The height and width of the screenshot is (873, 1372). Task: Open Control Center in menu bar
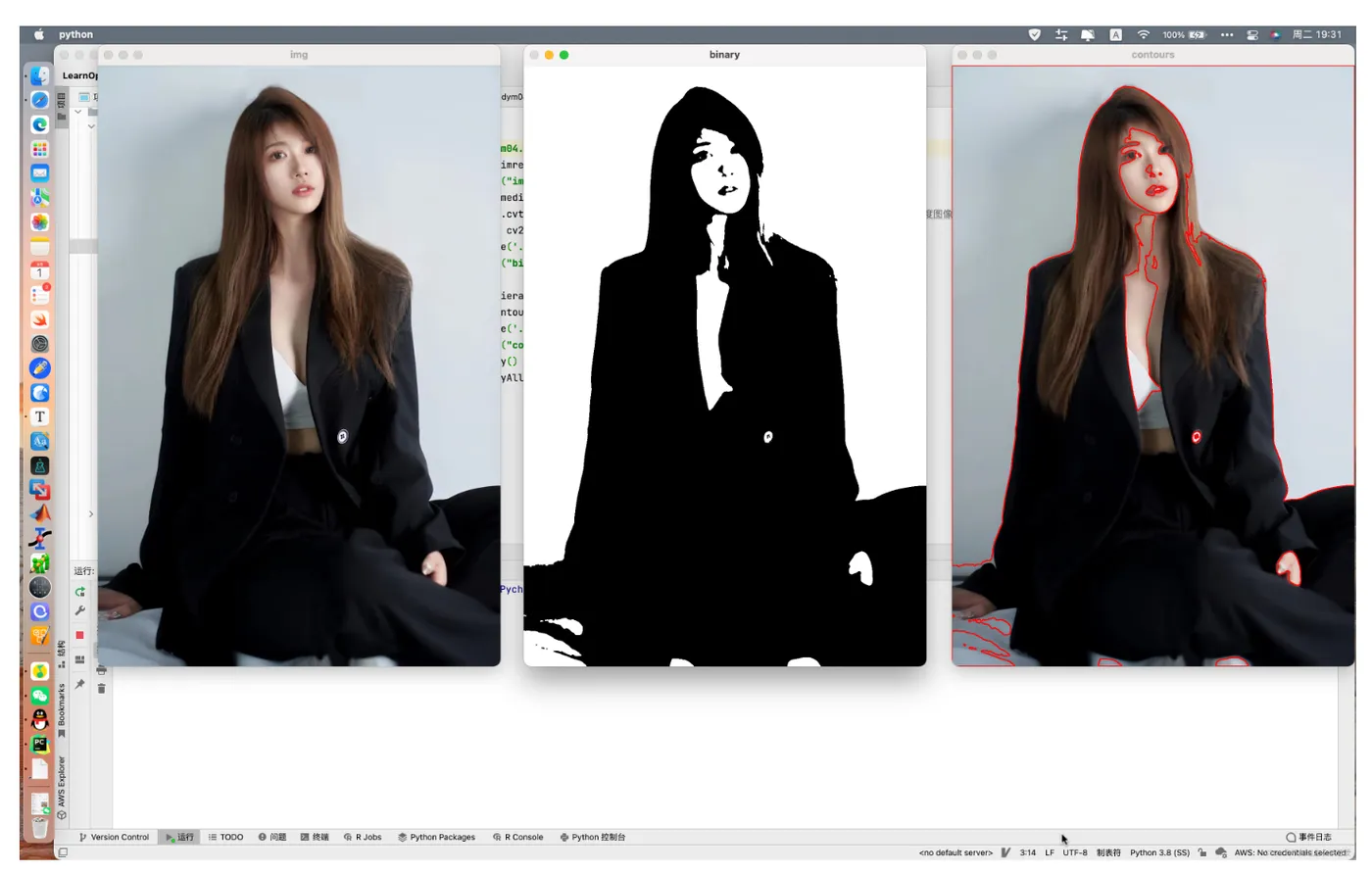(1251, 34)
